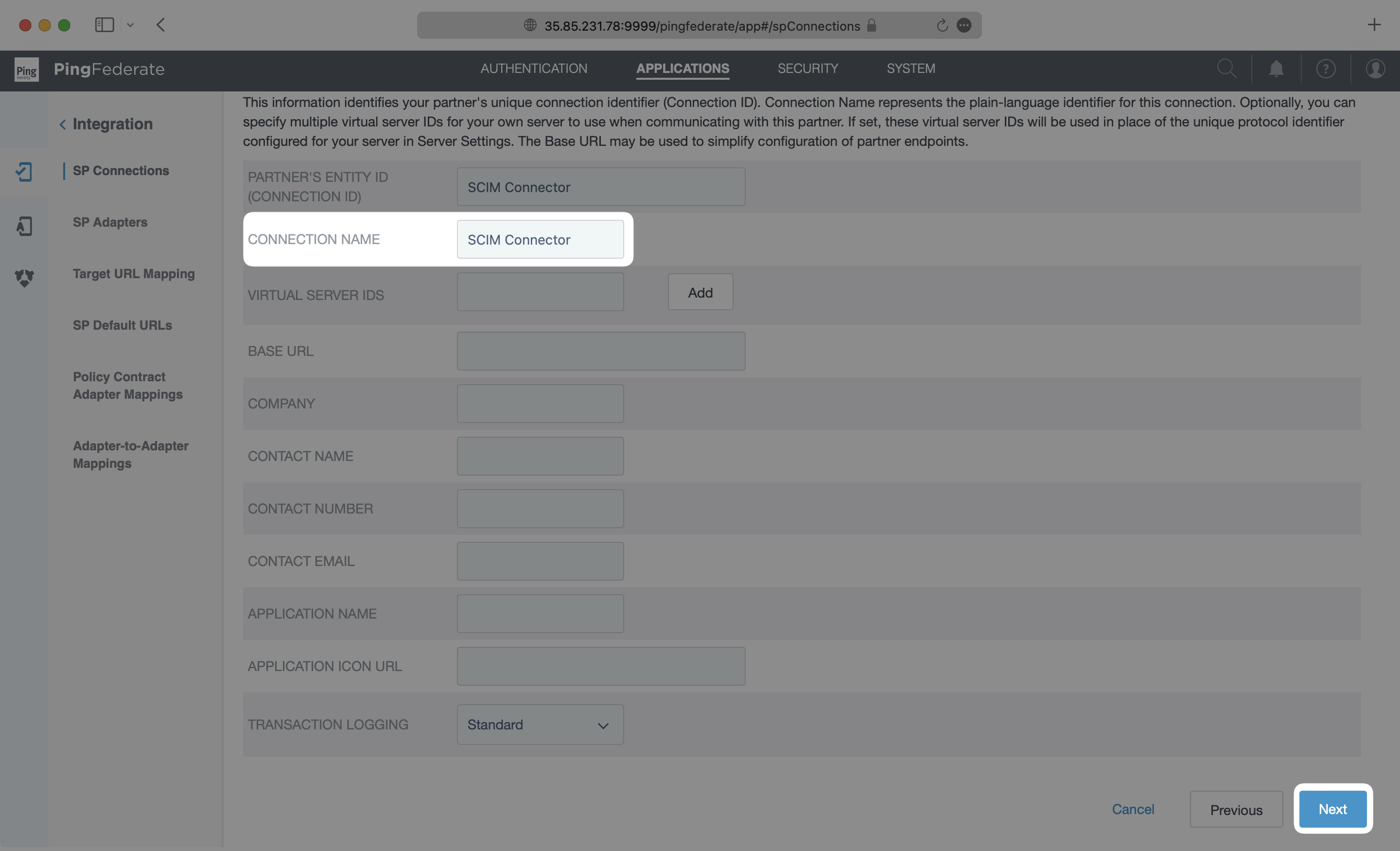Click the Cancel link
The width and height of the screenshot is (1400, 851).
click(x=1132, y=809)
